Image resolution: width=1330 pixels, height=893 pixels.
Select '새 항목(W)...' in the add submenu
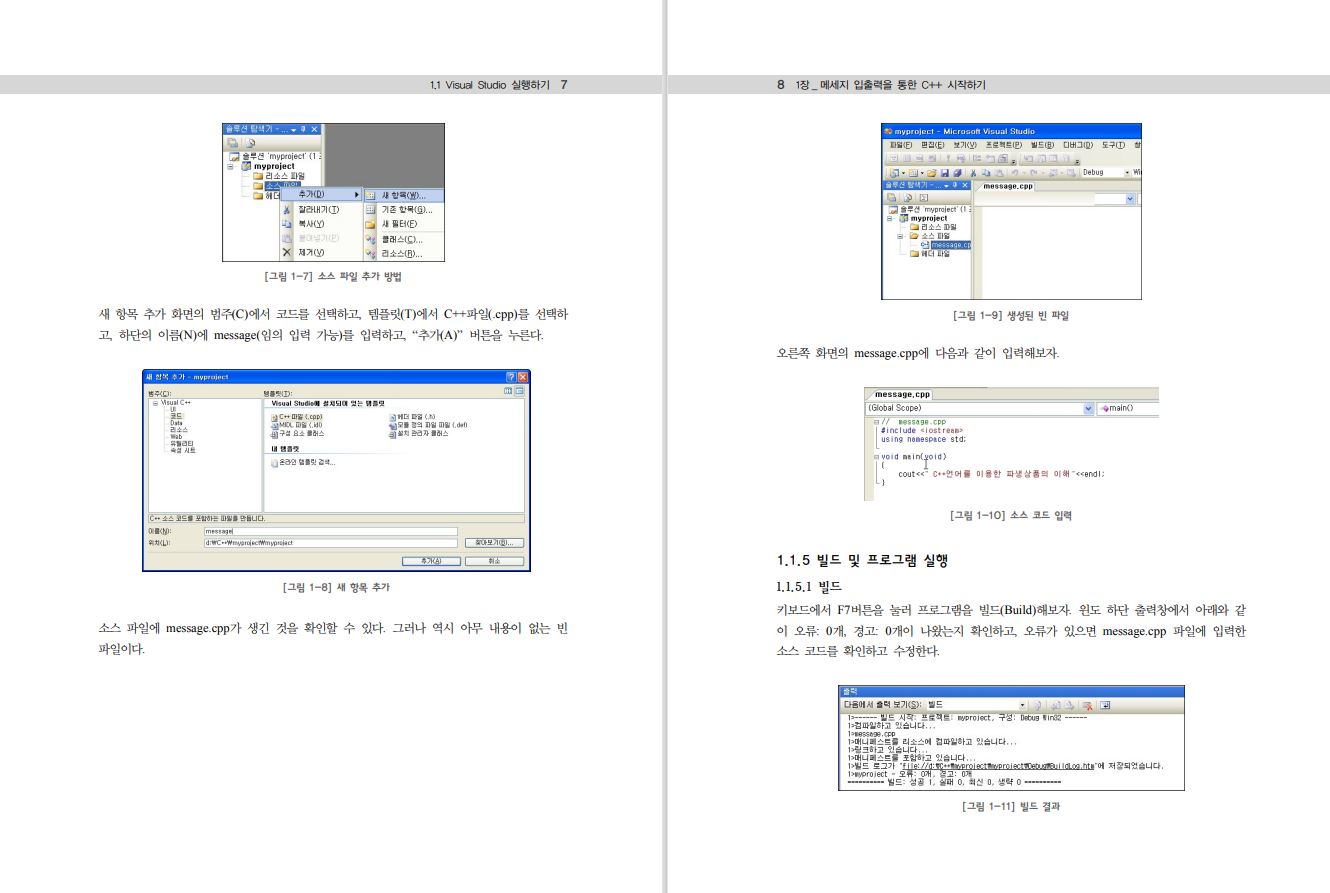405,195
